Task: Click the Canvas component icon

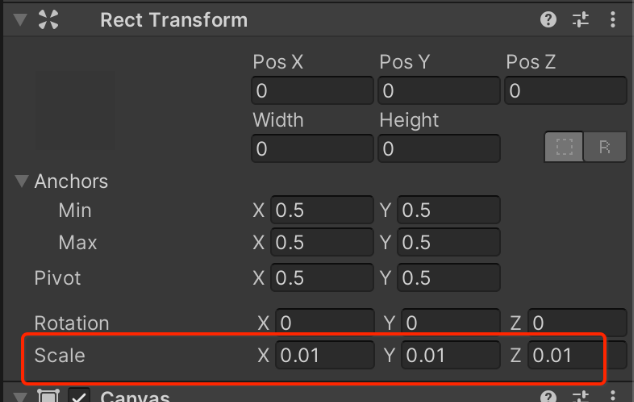Action: click(47, 396)
